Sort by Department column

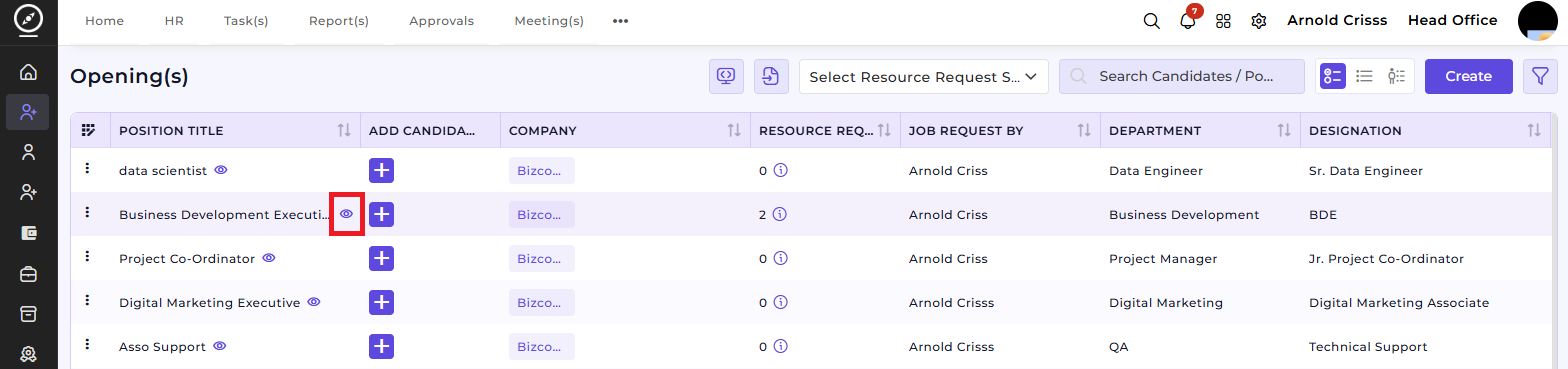1284,130
